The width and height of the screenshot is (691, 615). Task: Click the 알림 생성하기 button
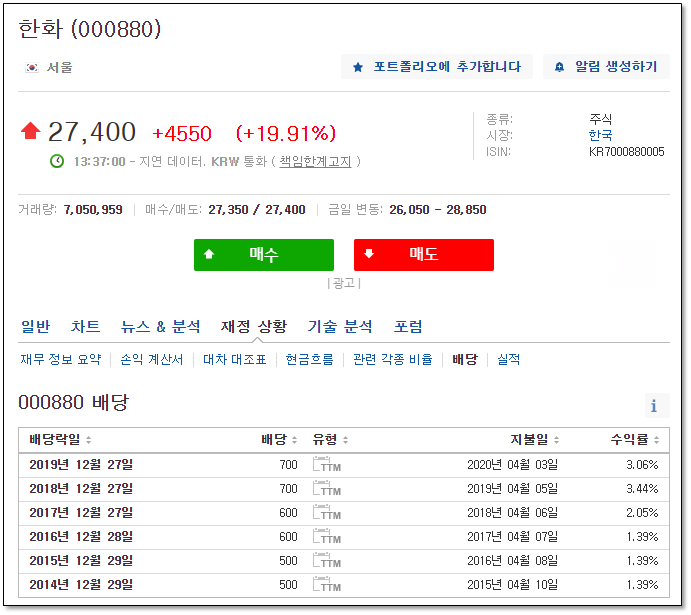(606, 67)
